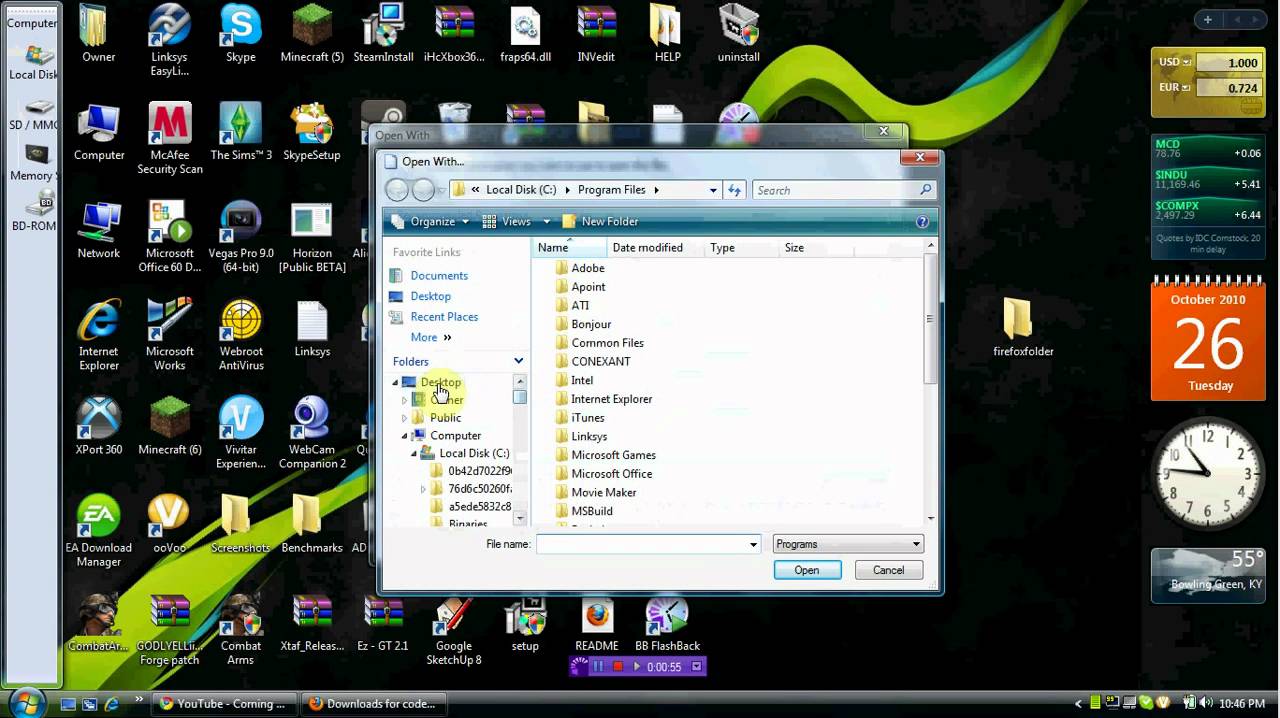Image resolution: width=1280 pixels, height=718 pixels.
Task: Select the firefoxfolder desktop icon
Action: (x=1023, y=328)
